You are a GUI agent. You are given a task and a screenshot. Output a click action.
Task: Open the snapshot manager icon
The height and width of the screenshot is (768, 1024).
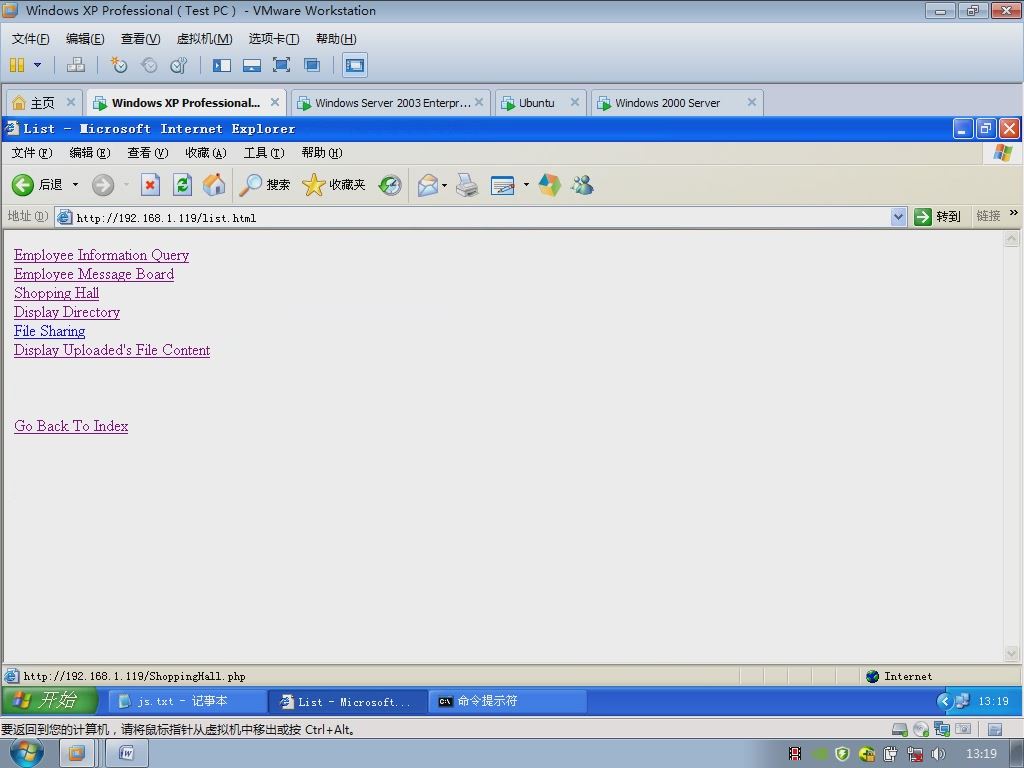(x=178, y=65)
